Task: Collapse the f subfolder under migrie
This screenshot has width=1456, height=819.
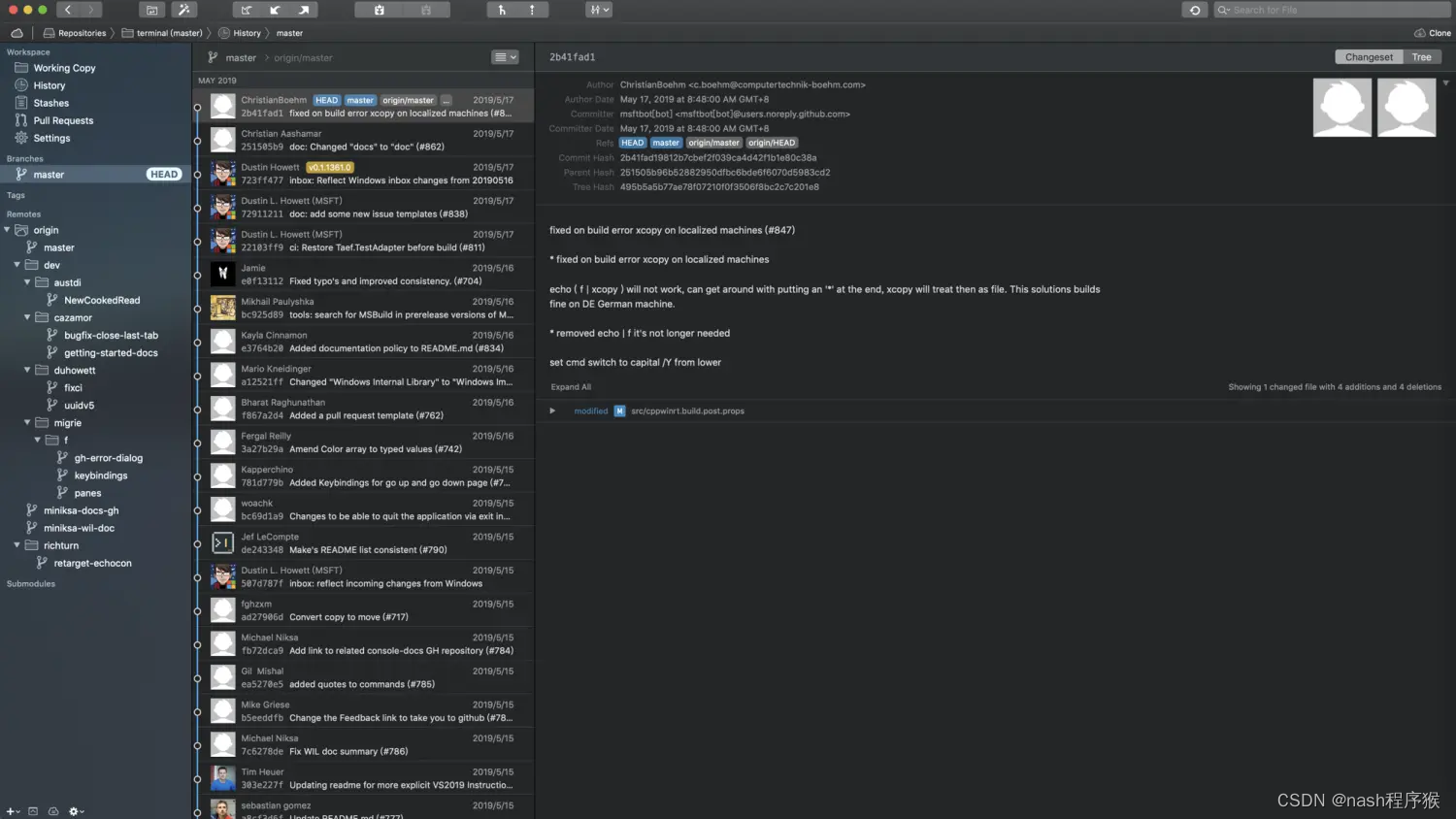Action: coord(38,440)
